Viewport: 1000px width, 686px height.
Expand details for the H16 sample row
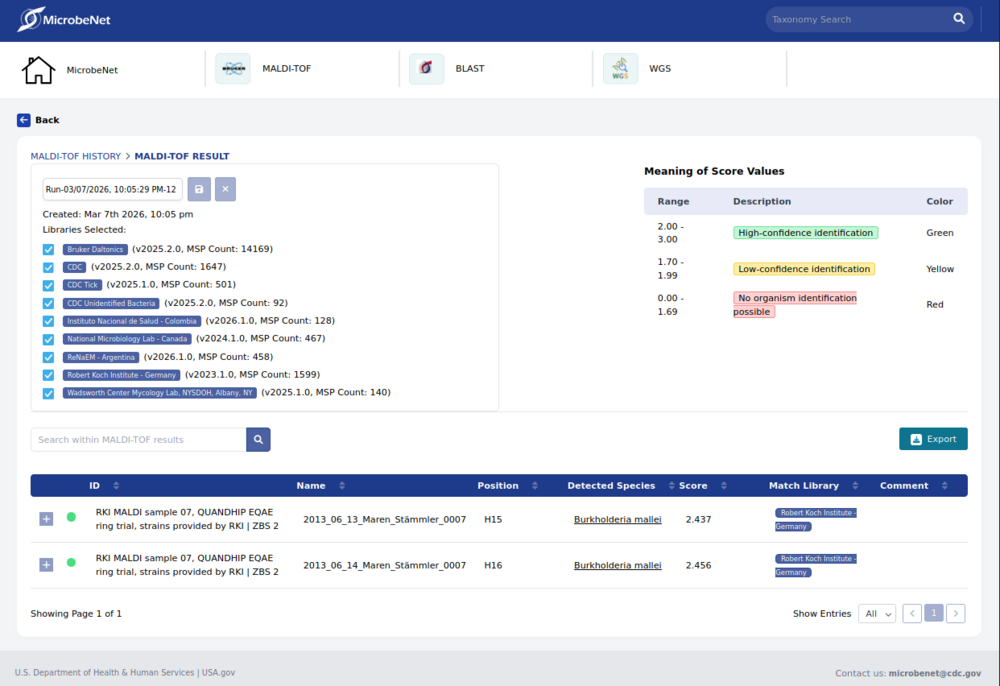click(45, 565)
